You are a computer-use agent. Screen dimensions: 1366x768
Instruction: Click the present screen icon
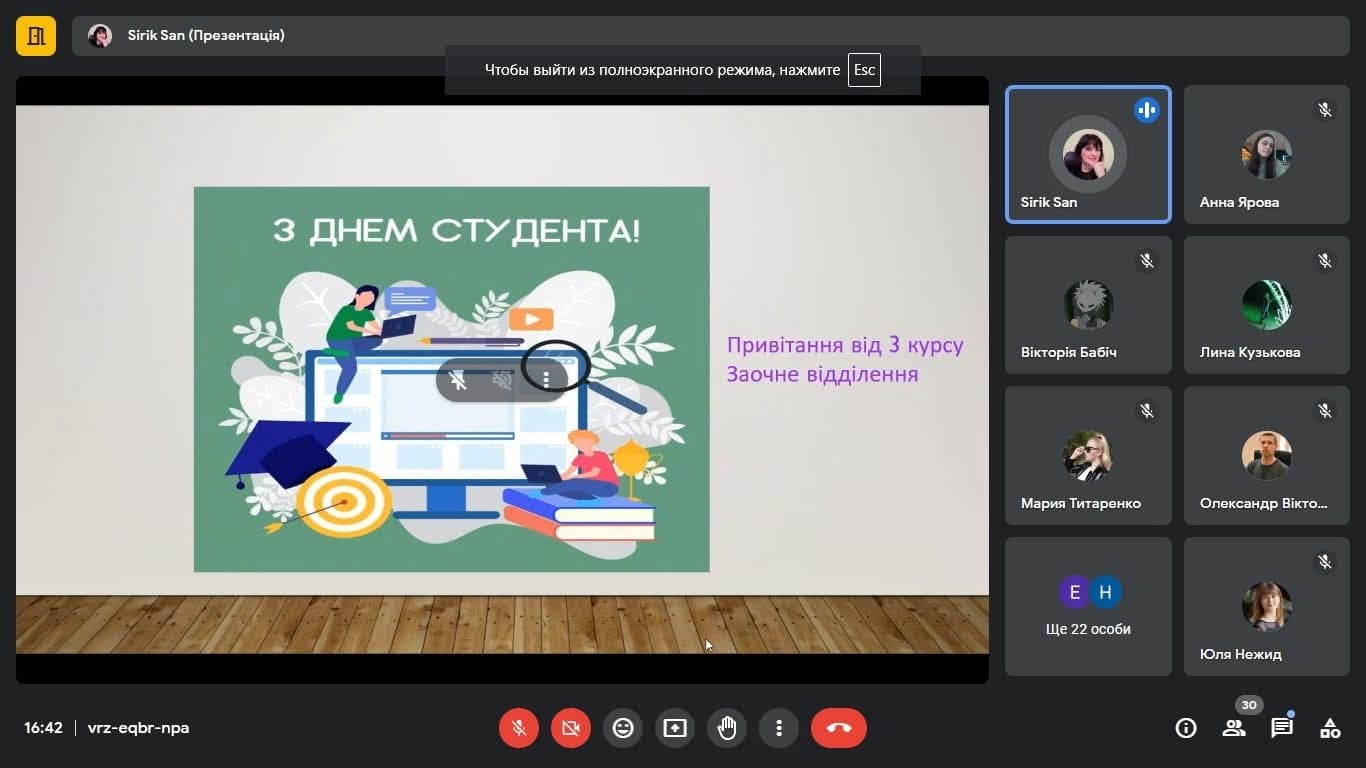(x=675, y=728)
